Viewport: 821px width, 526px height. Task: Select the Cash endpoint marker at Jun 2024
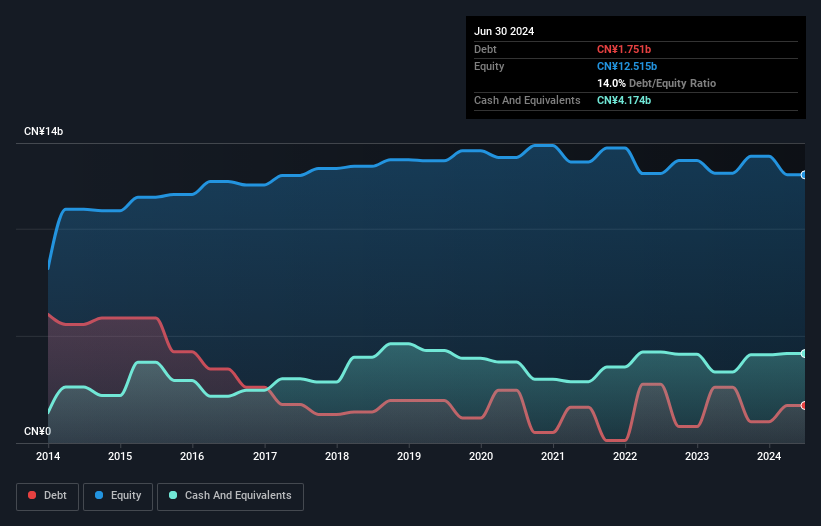click(x=804, y=354)
